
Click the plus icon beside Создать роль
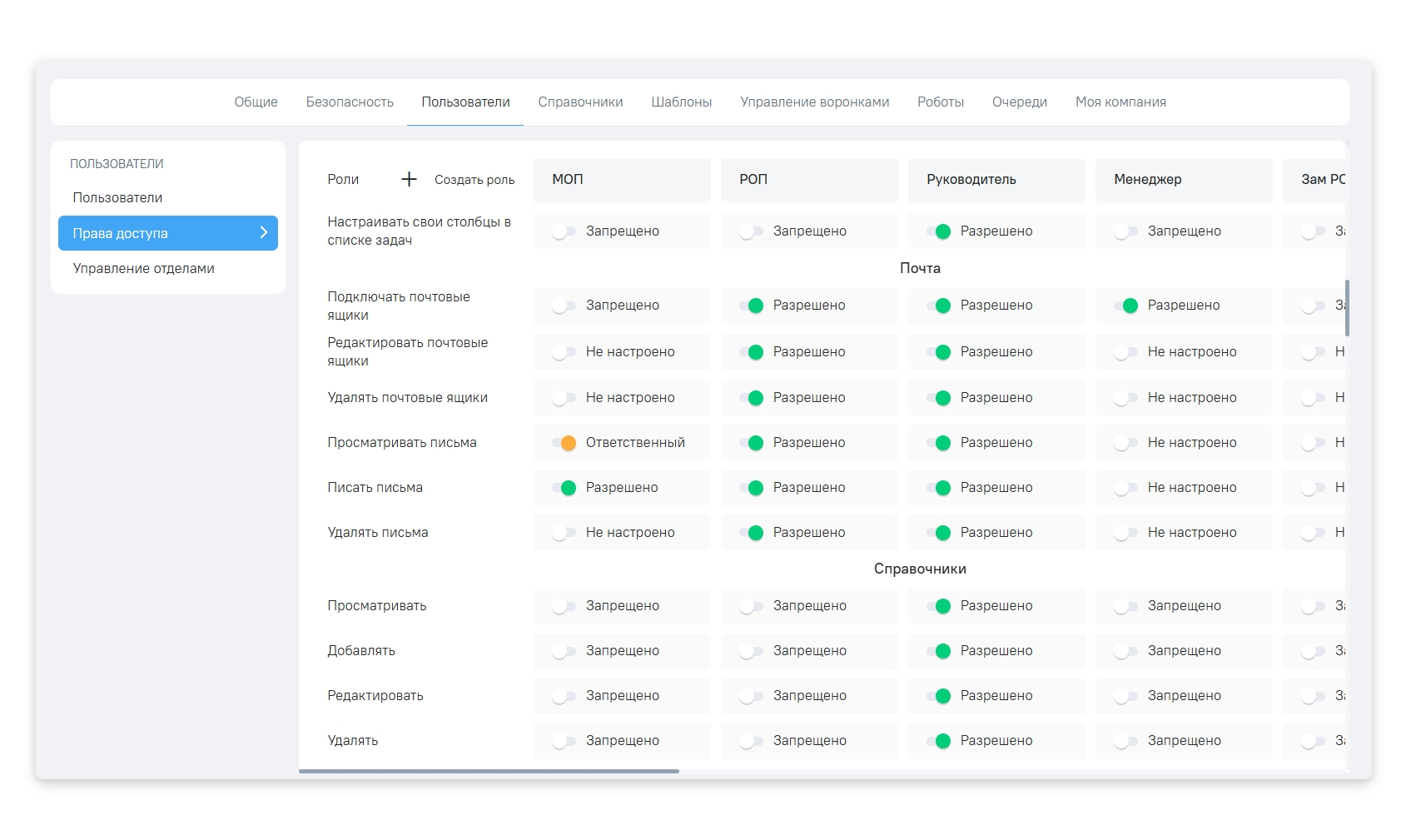409,179
